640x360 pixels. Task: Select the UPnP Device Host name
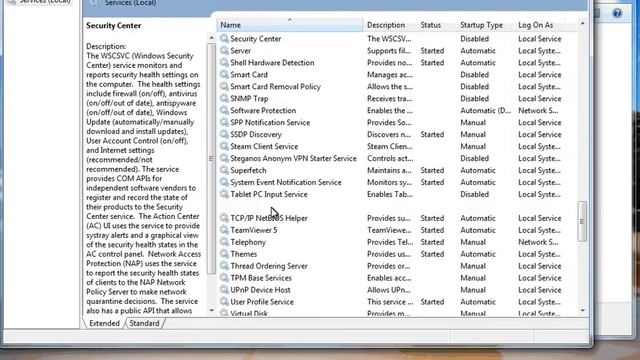tap(260, 290)
